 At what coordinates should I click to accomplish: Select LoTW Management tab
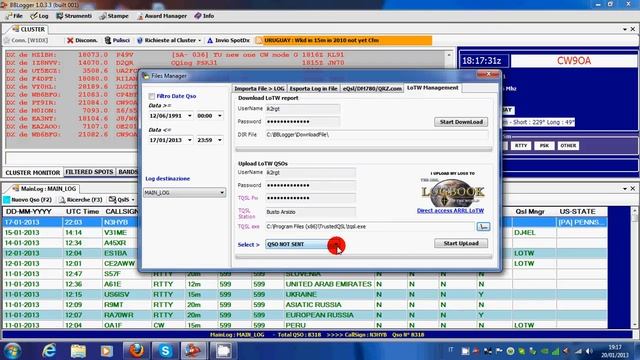[433, 88]
